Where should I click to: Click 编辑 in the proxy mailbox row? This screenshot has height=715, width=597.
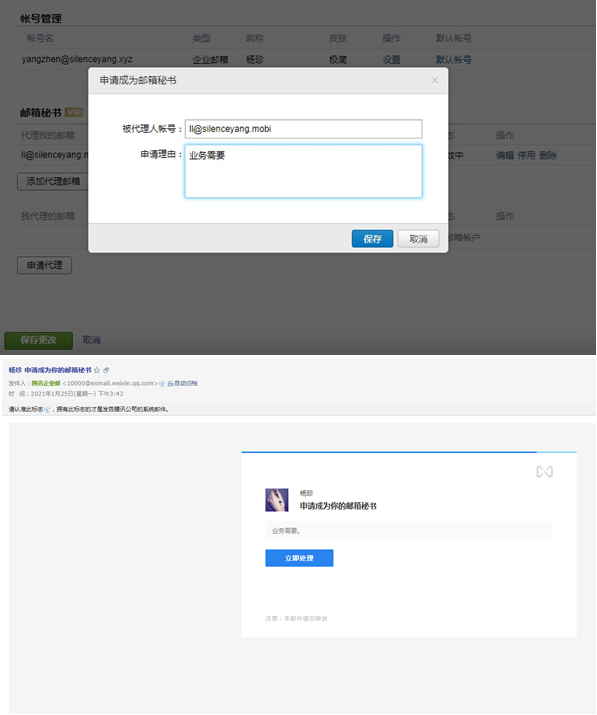tap(505, 155)
